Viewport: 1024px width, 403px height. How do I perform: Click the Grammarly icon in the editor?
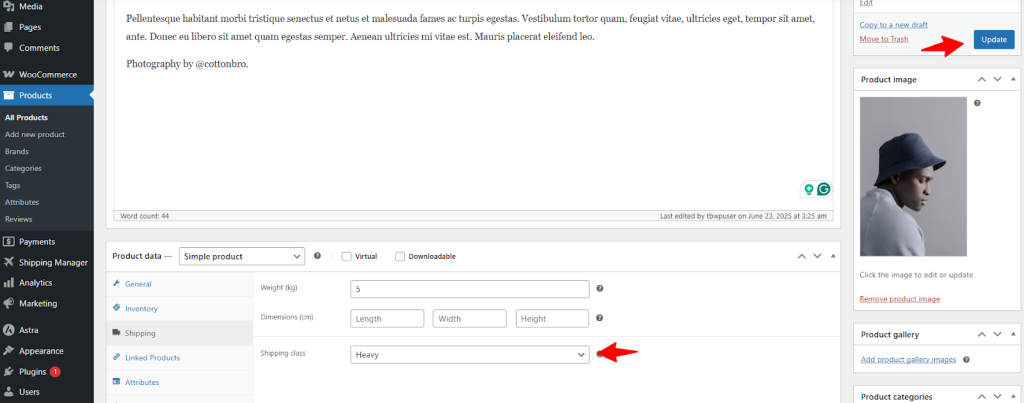point(823,189)
